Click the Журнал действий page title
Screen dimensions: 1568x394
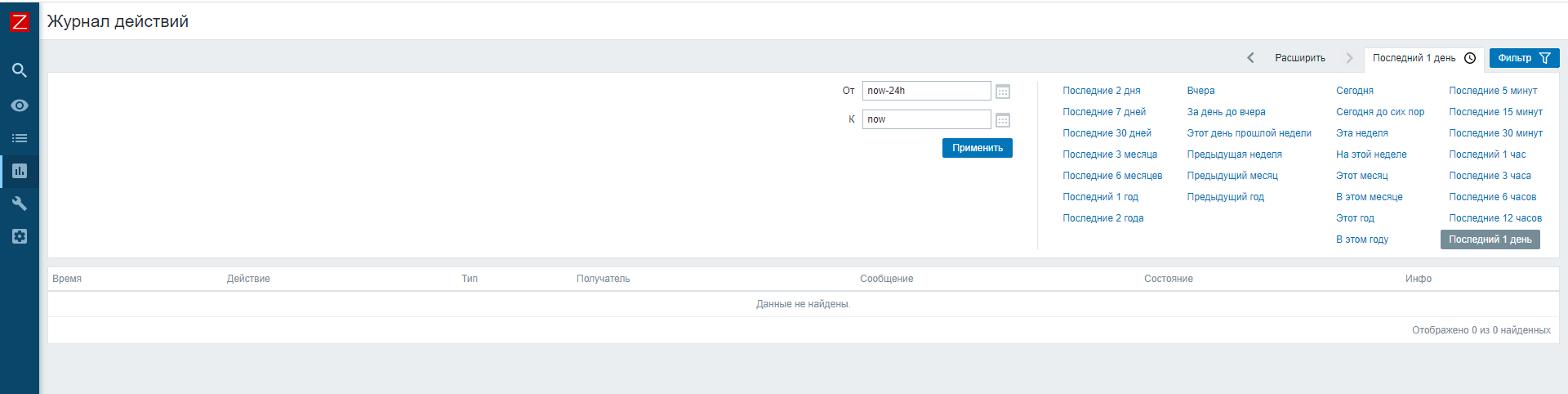(118, 21)
